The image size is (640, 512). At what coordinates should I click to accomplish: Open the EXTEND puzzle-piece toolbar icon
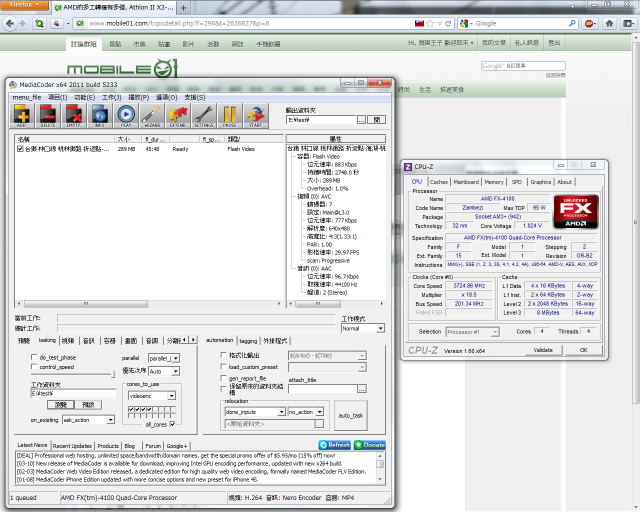(178, 116)
